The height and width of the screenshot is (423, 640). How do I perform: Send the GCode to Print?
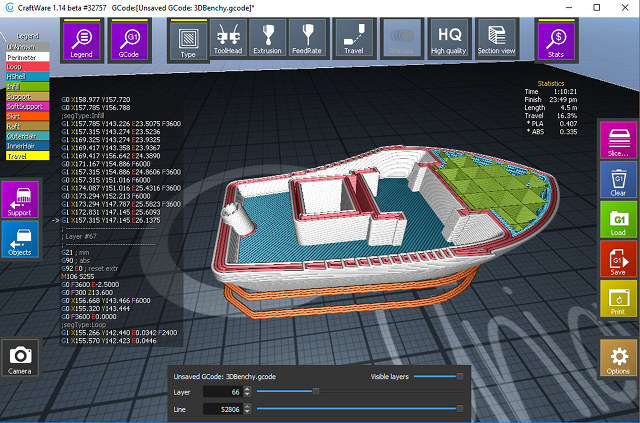tap(618, 299)
